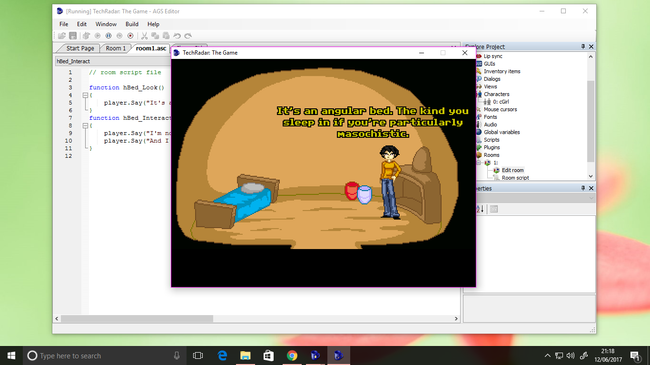Switch to the Start Page tab
The image size is (650, 365).
point(80,48)
